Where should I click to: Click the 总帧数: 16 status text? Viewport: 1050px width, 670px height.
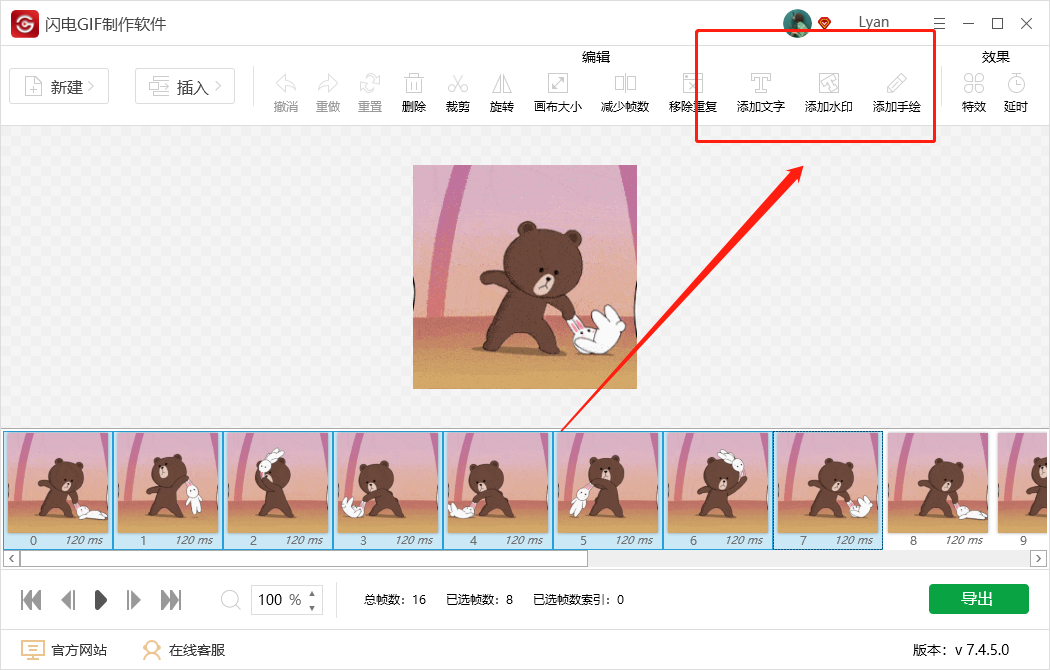pos(395,600)
